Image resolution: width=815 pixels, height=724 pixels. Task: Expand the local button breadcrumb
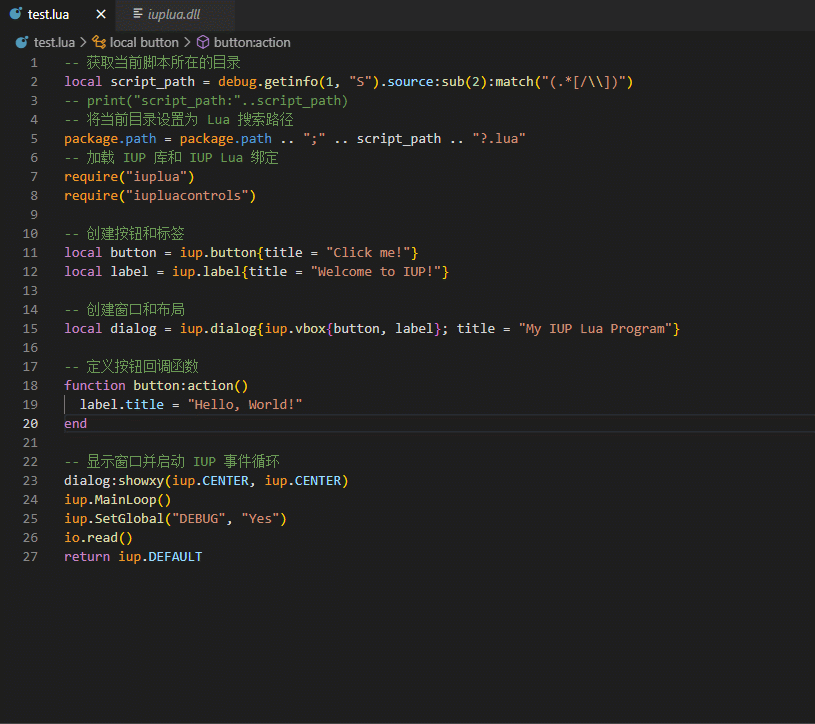144,42
